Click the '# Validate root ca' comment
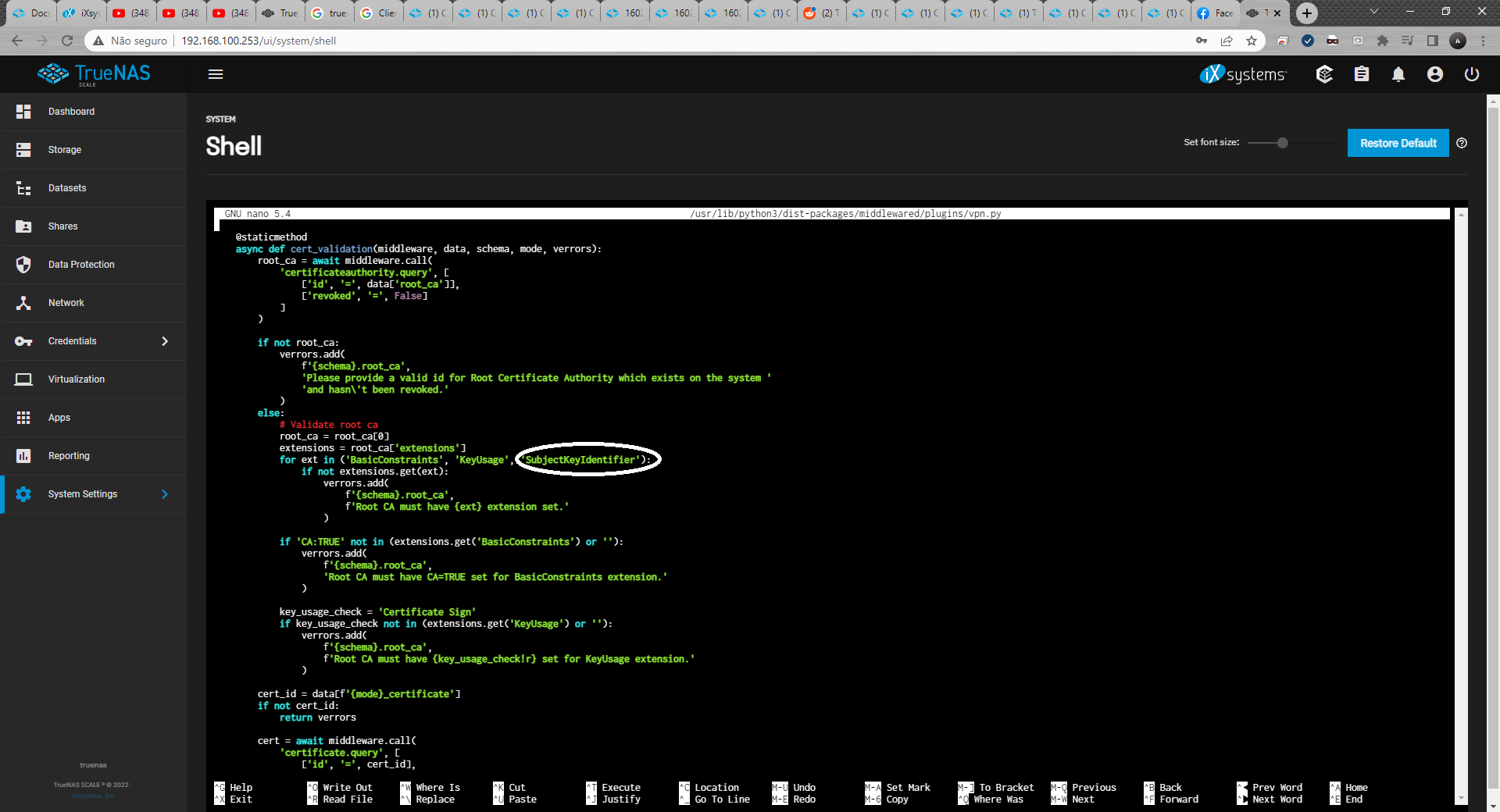This screenshot has width=1500, height=812. pyautogui.click(x=329, y=425)
